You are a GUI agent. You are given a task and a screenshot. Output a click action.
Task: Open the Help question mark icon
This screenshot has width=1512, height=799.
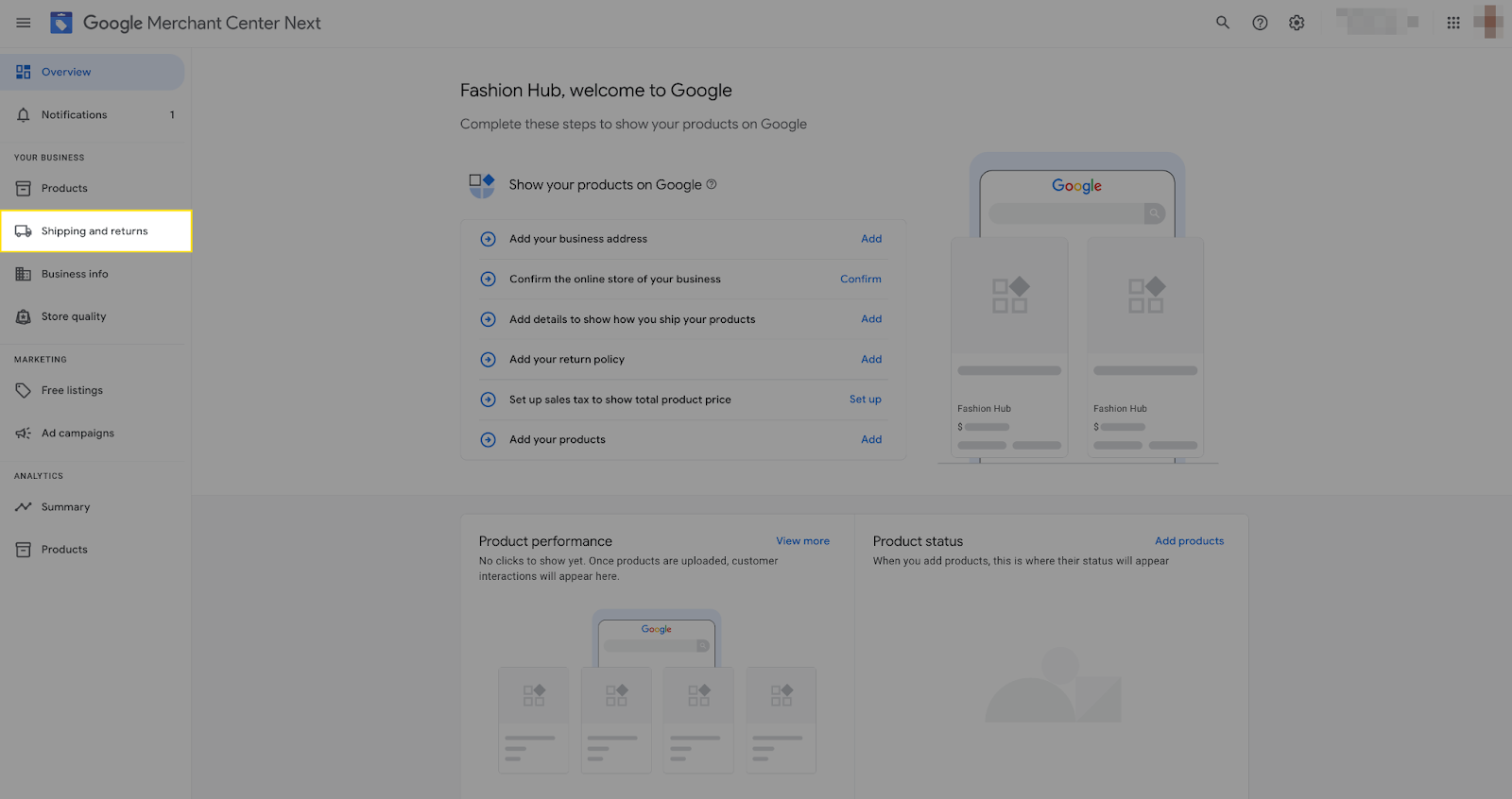click(x=1260, y=23)
